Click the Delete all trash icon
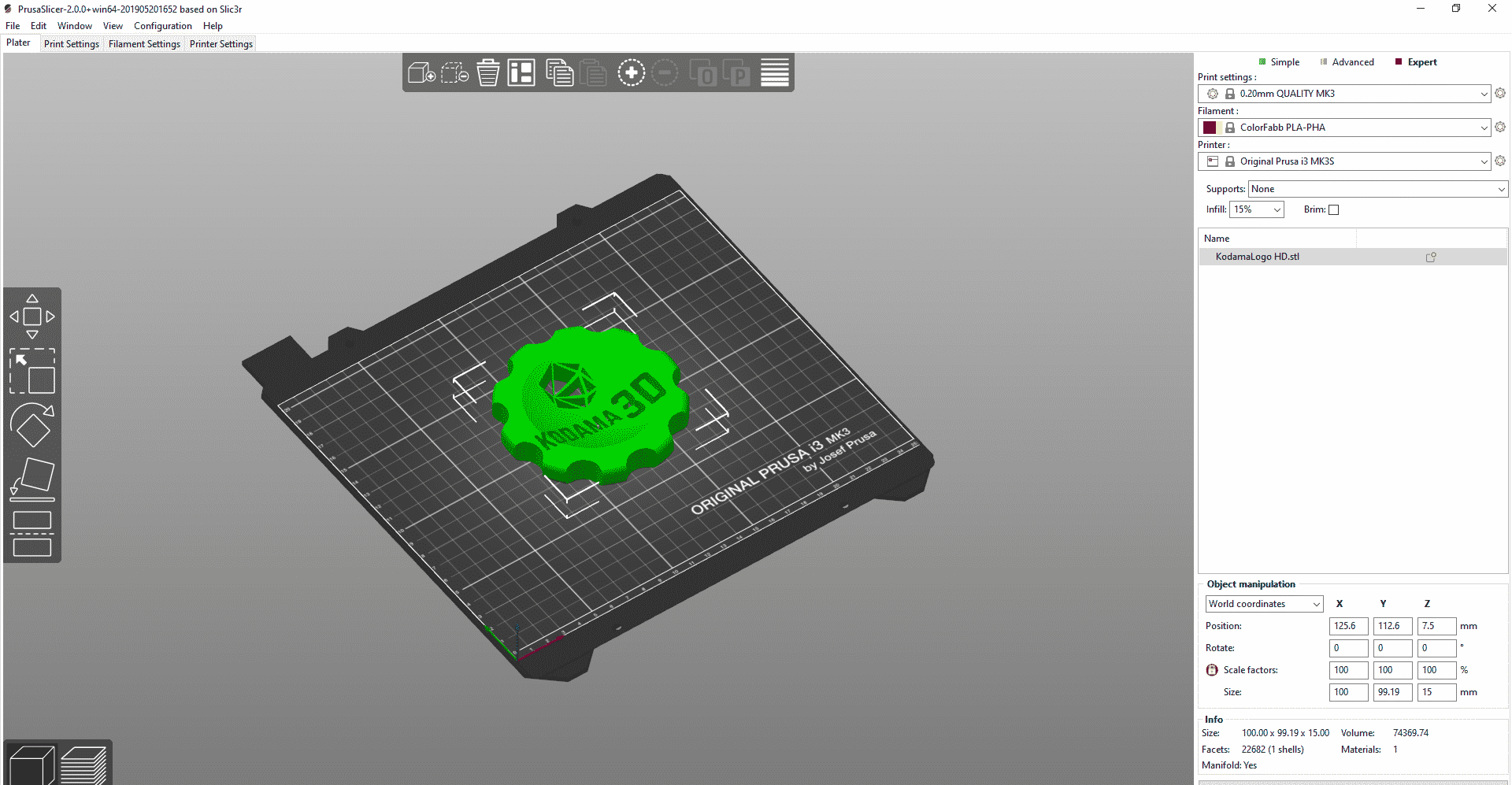 click(x=488, y=73)
